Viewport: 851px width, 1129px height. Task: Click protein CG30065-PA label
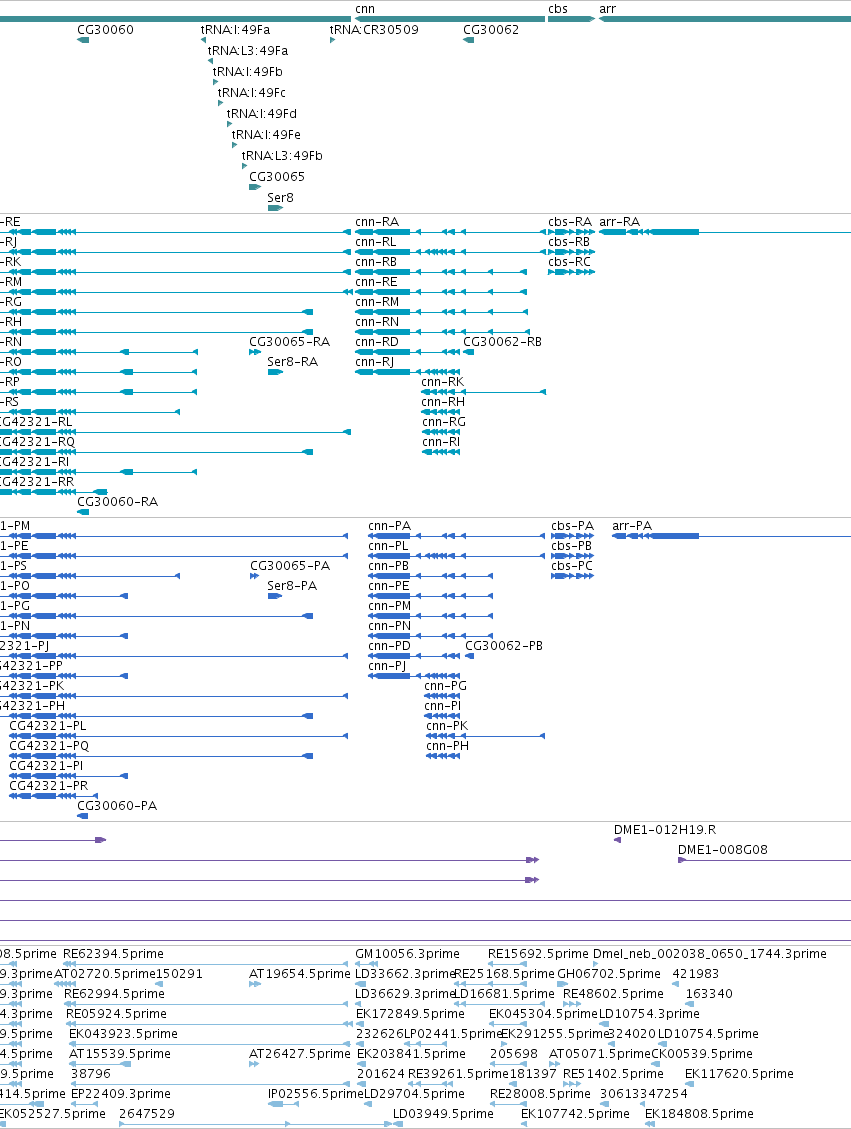pyautogui.click(x=290, y=566)
